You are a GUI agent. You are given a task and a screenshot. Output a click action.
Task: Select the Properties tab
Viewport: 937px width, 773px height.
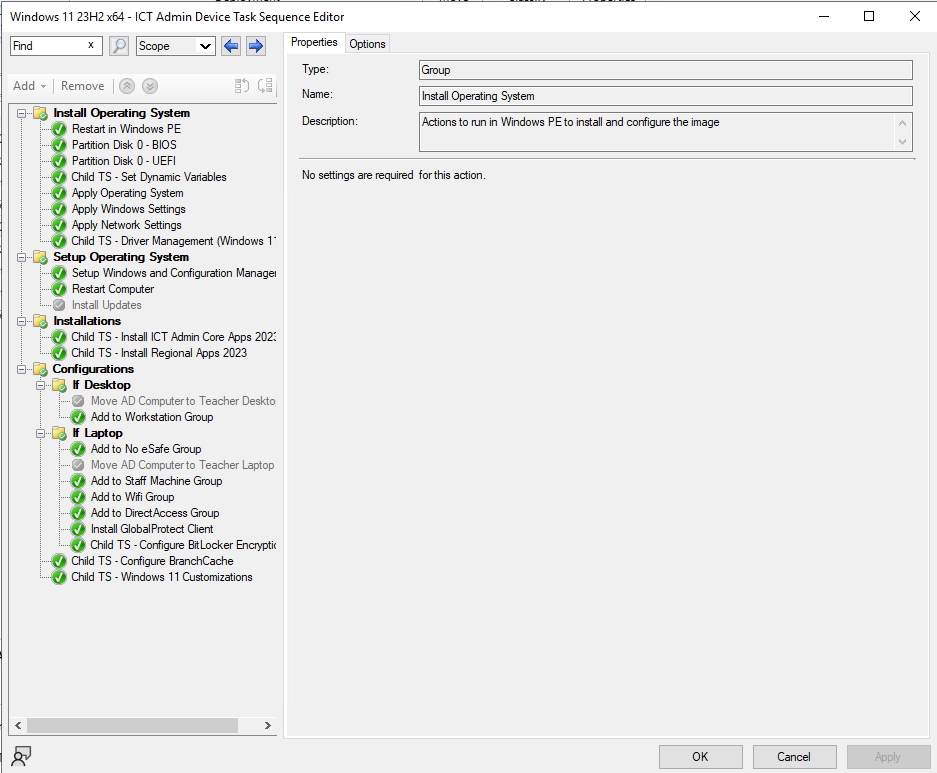tap(315, 43)
